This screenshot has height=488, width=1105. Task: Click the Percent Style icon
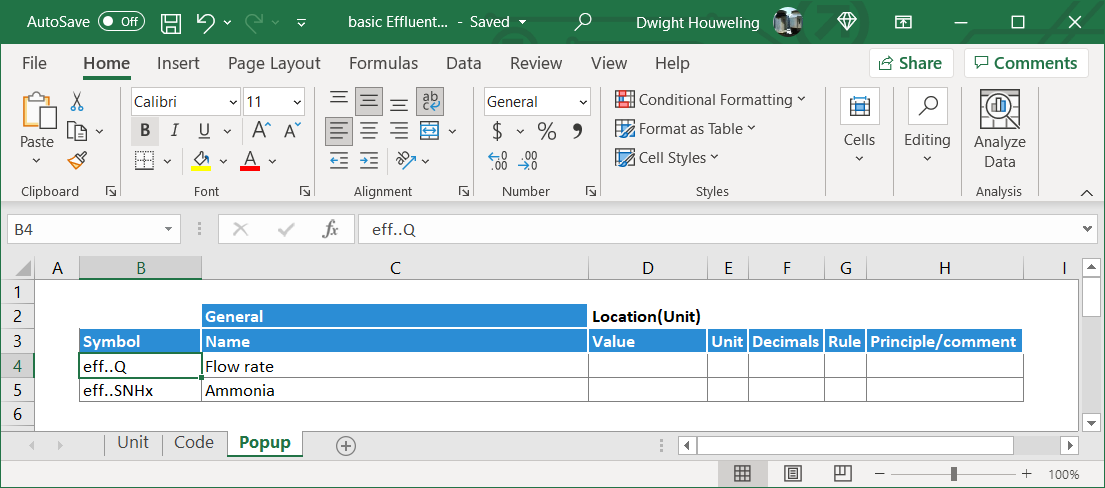[546, 131]
